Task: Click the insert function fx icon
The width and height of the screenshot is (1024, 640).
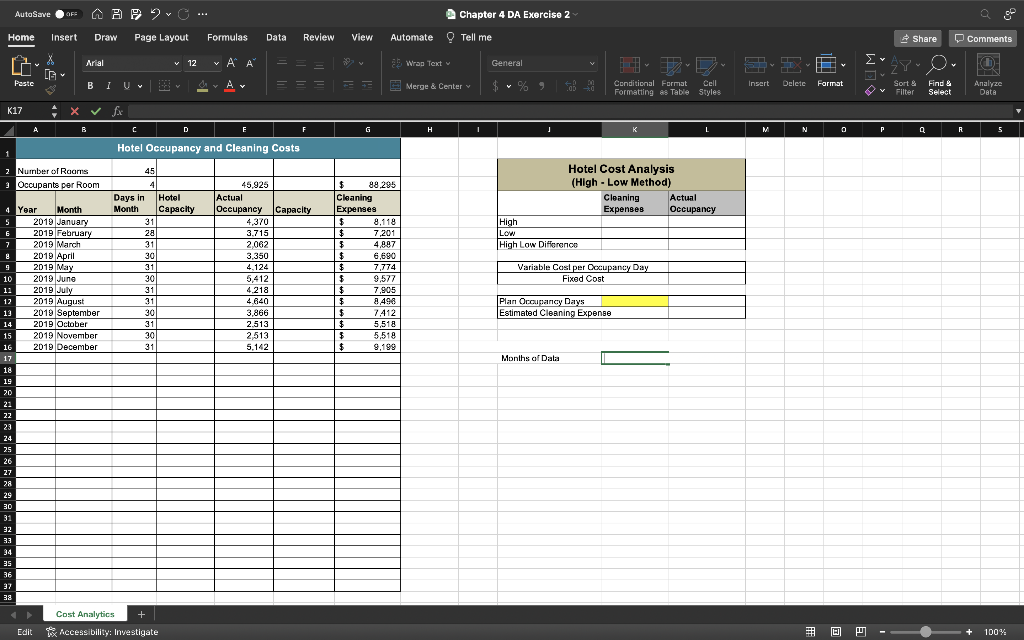Action: pyautogui.click(x=119, y=113)
